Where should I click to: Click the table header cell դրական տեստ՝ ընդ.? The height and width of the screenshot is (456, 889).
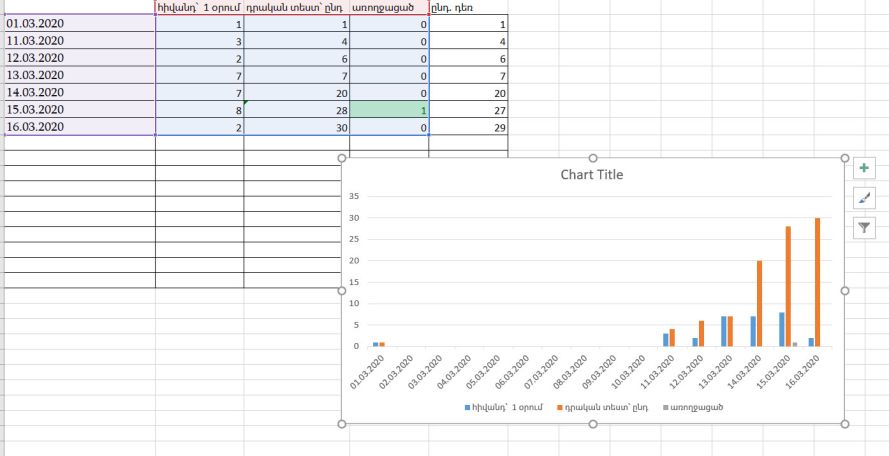pyautogui.click(x=297, y=7)
